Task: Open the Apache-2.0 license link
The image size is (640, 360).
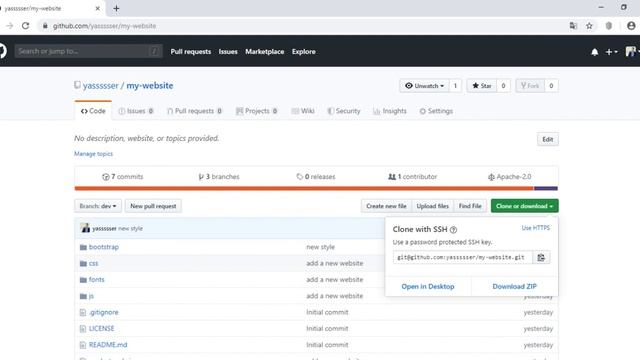Action: (509, 177)
